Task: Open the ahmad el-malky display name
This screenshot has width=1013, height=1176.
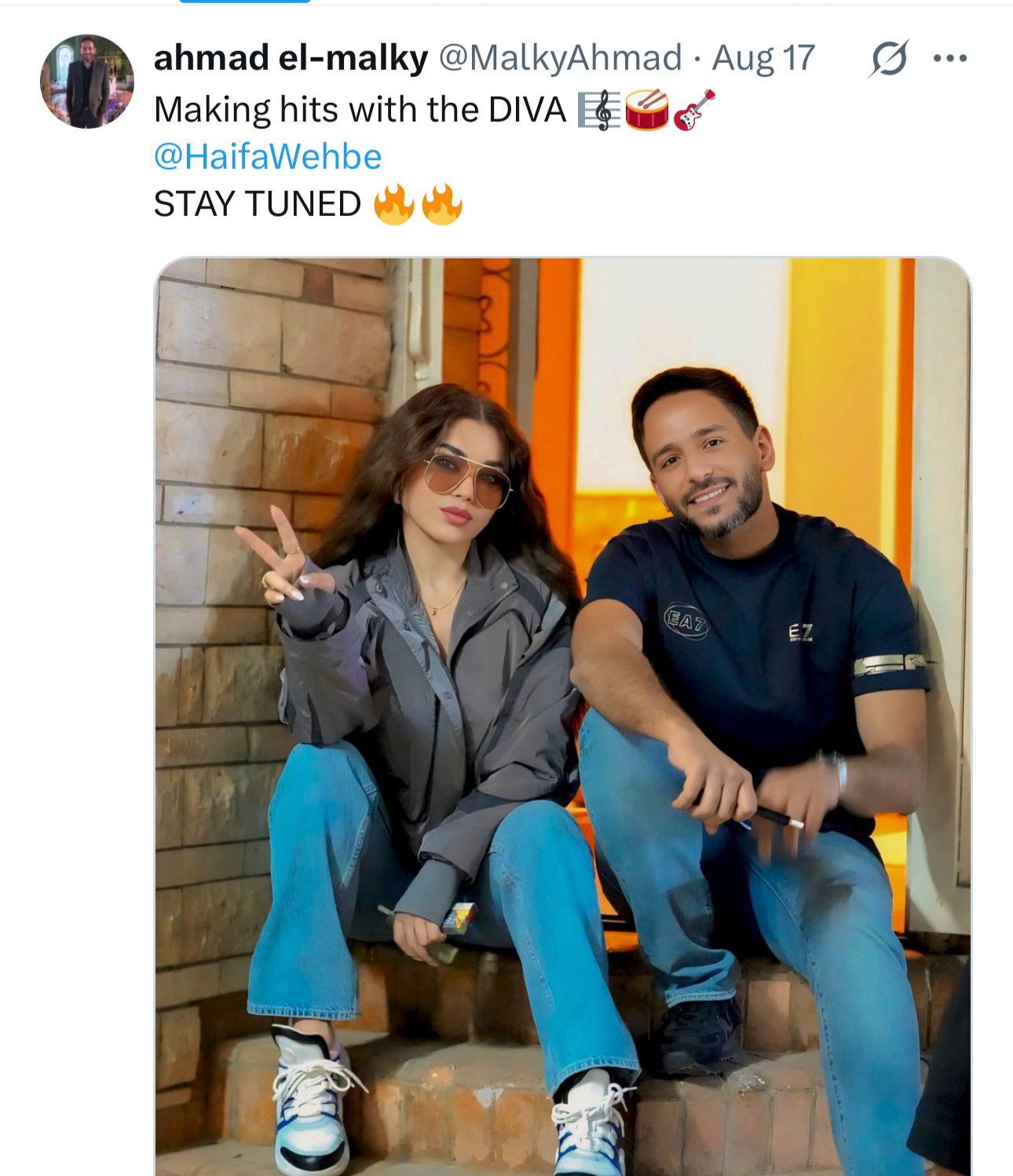Action: click(x=291, y=58)
